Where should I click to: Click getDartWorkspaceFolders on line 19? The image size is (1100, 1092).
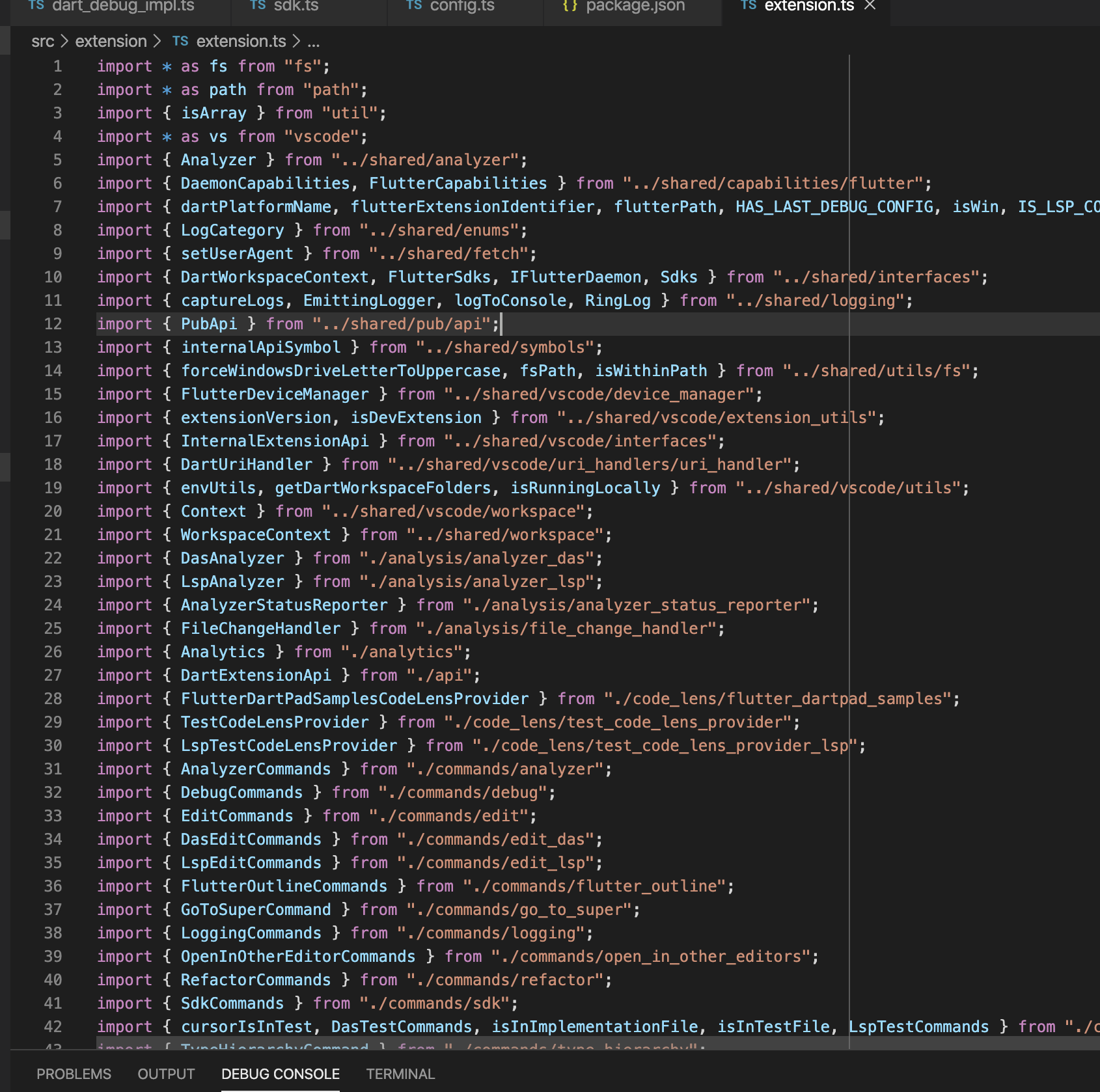tap(383, 488)
